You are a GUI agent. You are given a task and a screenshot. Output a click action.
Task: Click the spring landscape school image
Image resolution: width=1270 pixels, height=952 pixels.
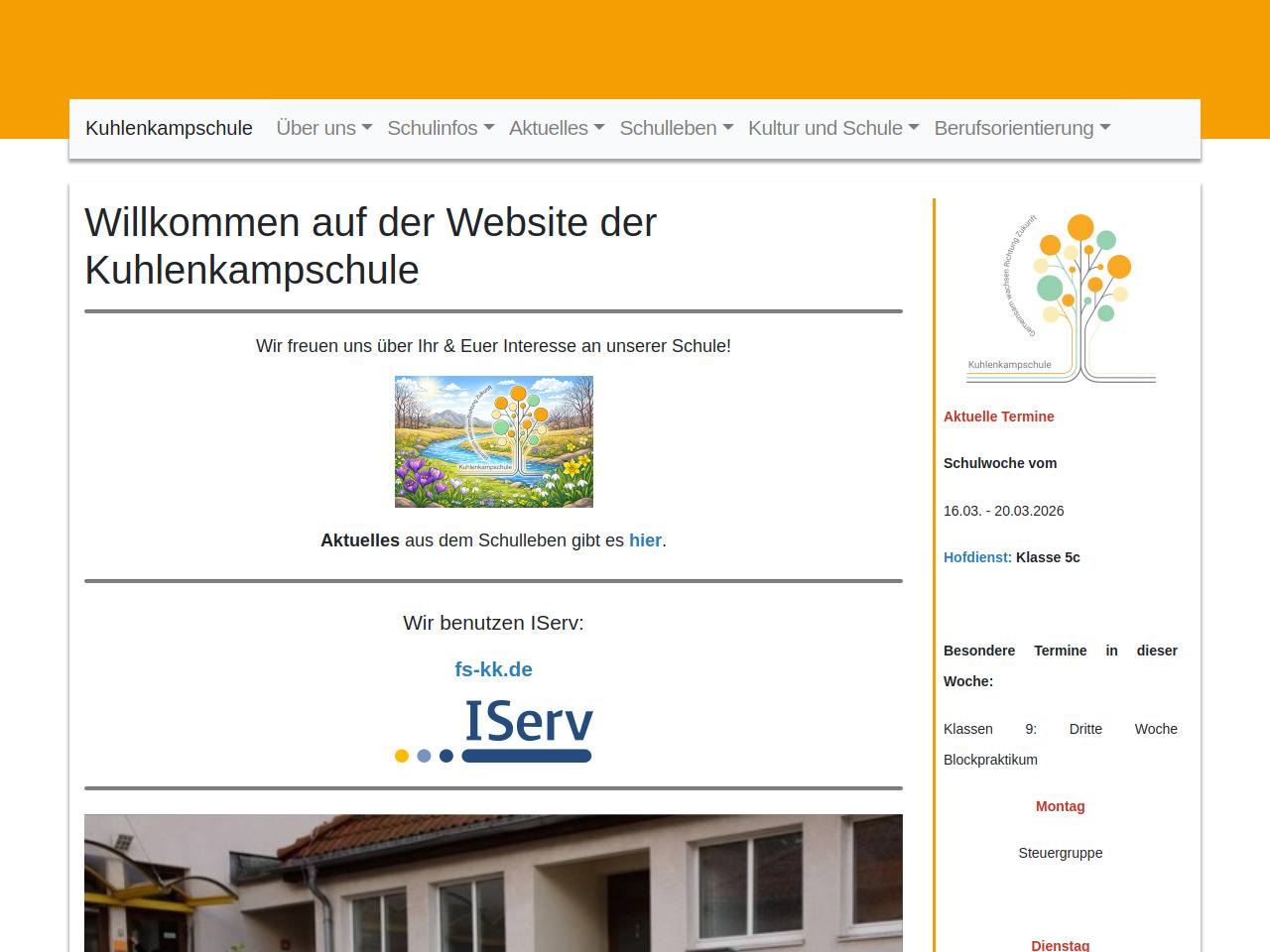pyautogui.click(x=493, y=441)
